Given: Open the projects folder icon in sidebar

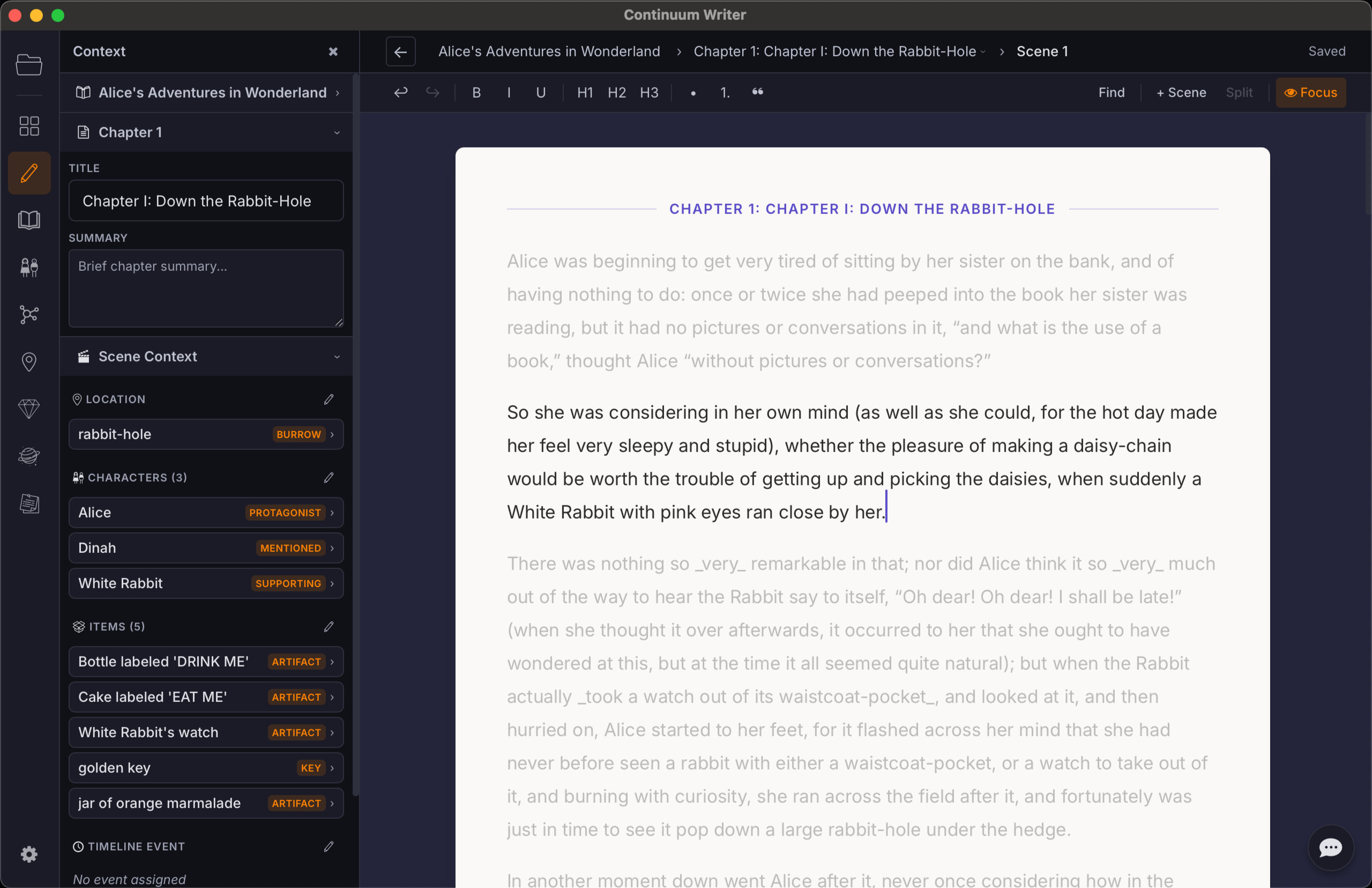Looking at the screenshot, I should click(29, 64).
